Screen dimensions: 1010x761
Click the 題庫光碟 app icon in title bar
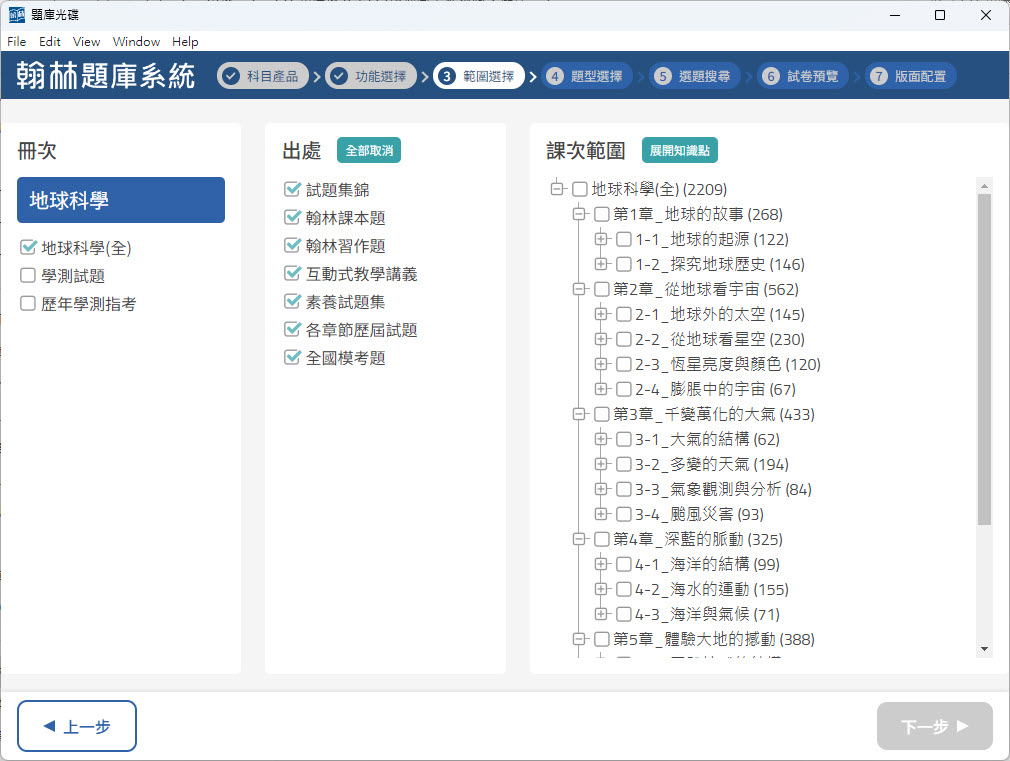pyautogui.click(x=16, y=15)
